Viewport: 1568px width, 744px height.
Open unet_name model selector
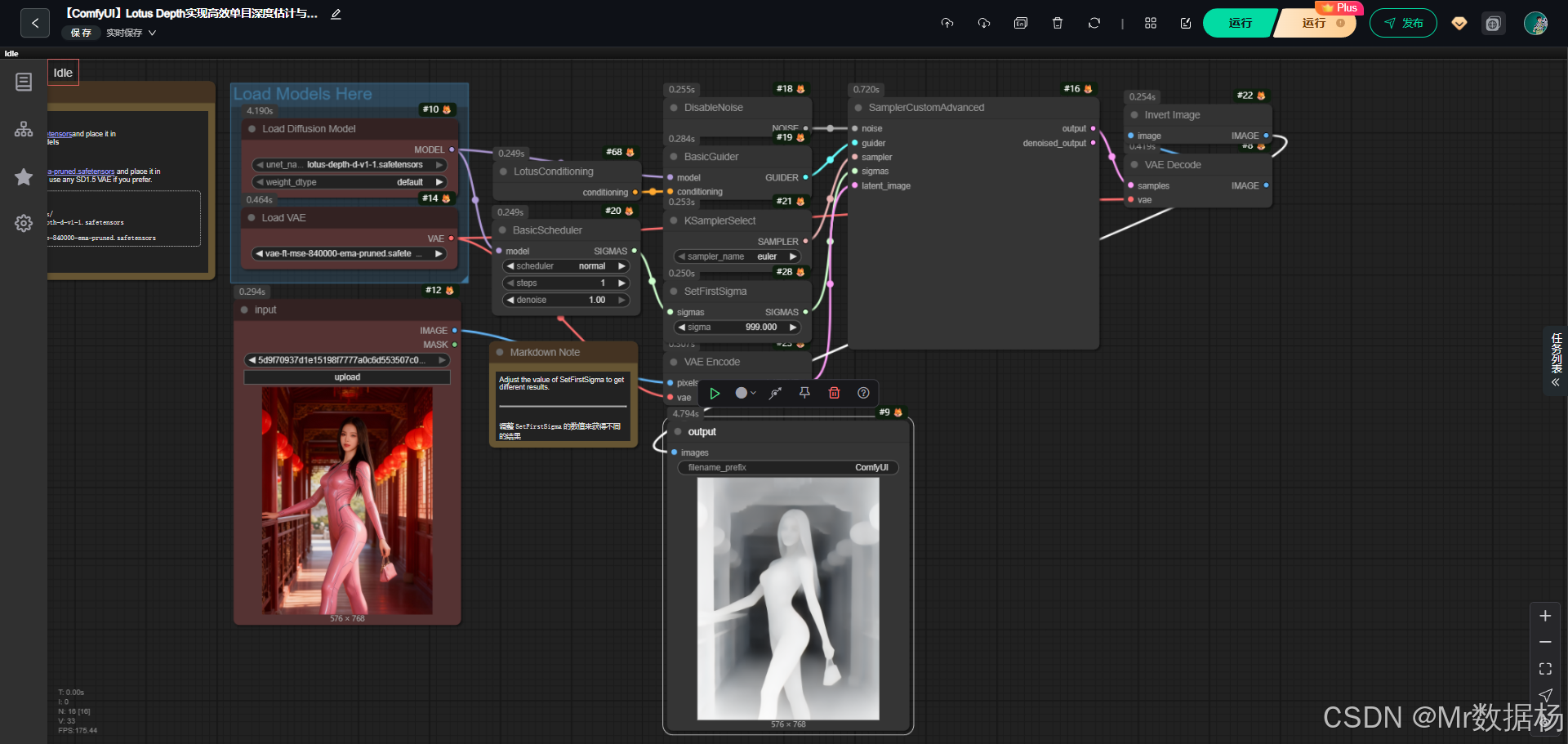coord(349,165)
